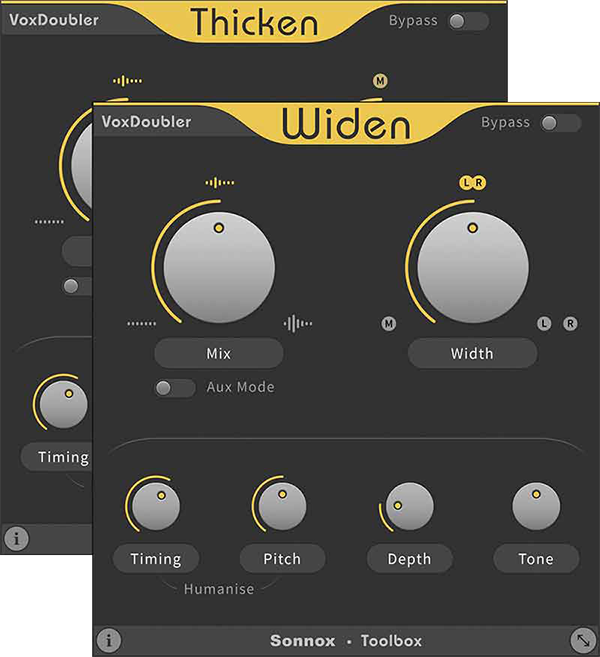The image size is (600, 657).
Task: Enable the Aux Mode switch
Action: click(x=175, y=388)
